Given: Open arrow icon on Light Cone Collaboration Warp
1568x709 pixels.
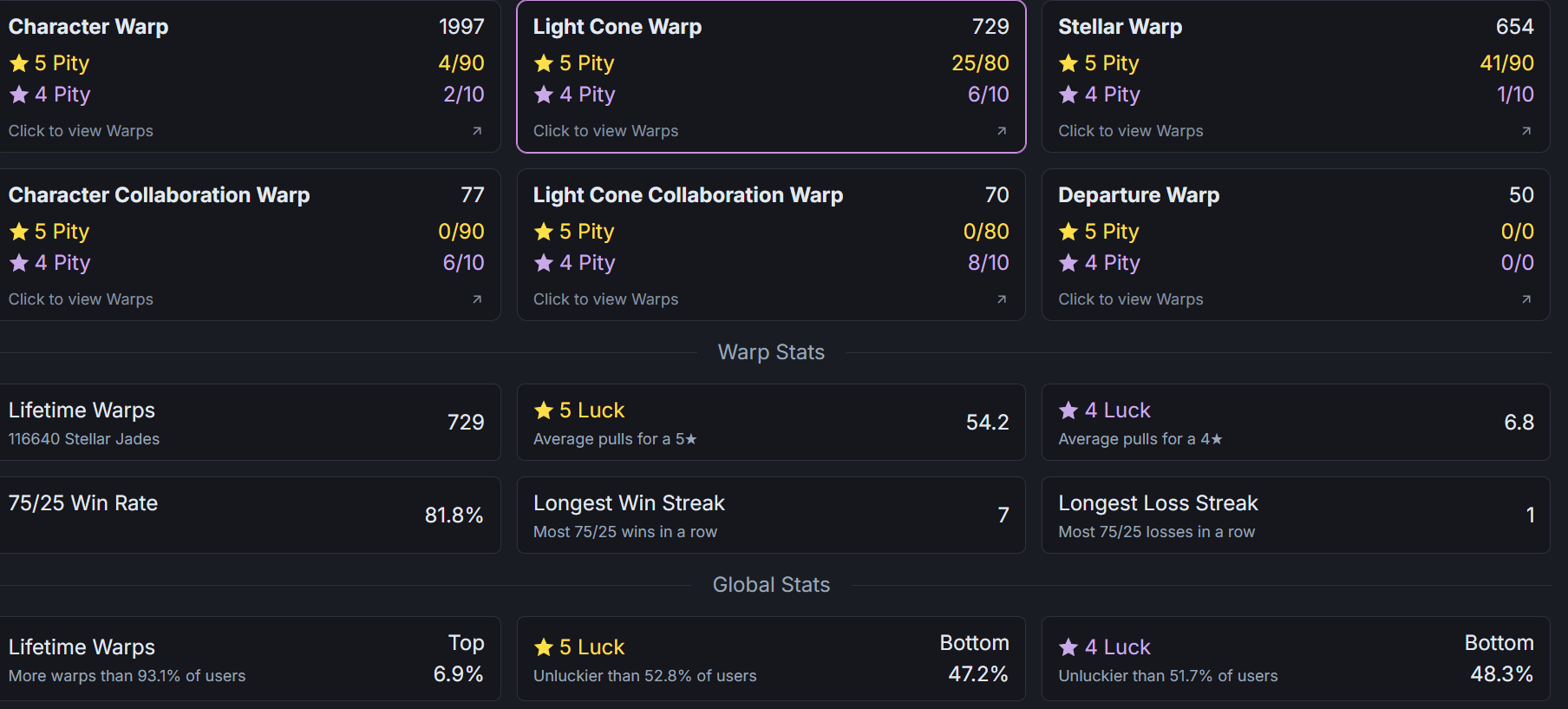Looking at the screenshot, I should [1002, 299].
